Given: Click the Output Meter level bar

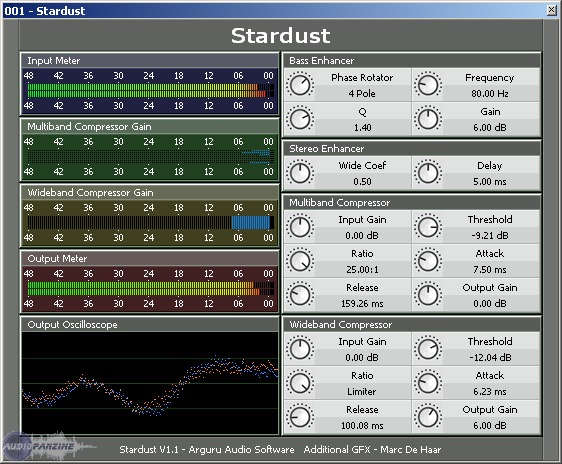Looking at the screenshot, I should click(151, 288).
